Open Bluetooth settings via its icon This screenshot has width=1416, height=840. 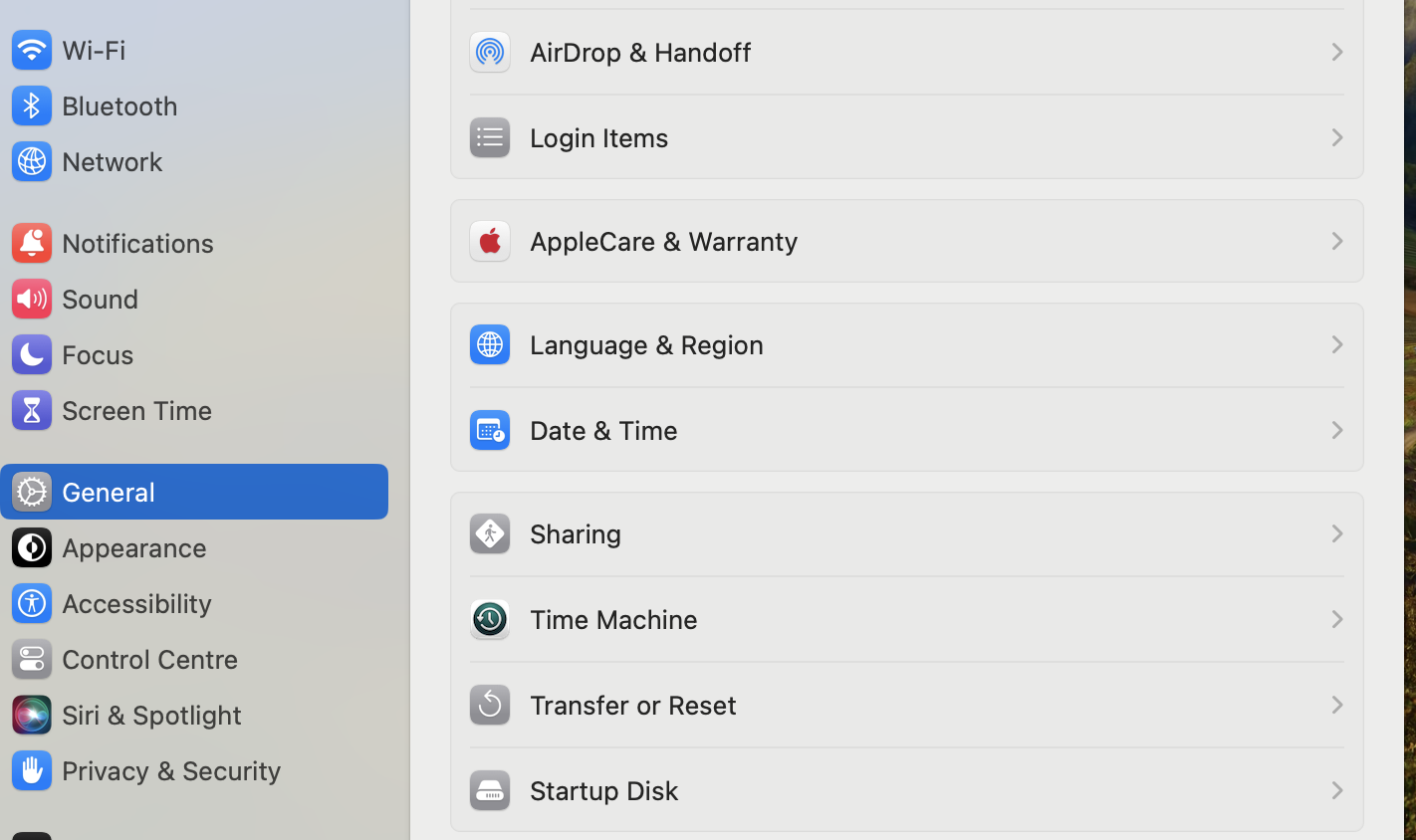pyautogui.click(x=32, y=105)
